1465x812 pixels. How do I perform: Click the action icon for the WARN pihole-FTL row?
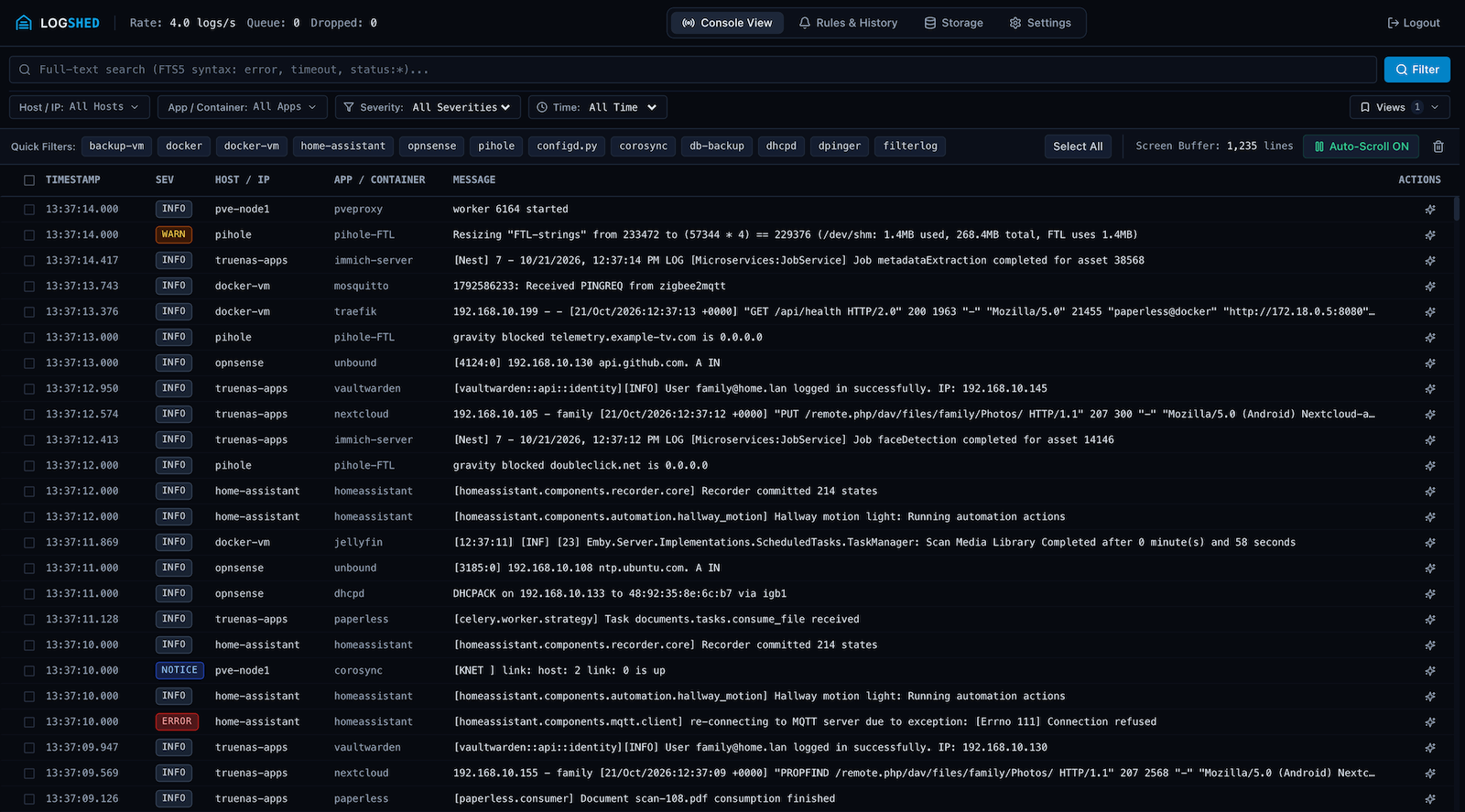(1430, 235)
